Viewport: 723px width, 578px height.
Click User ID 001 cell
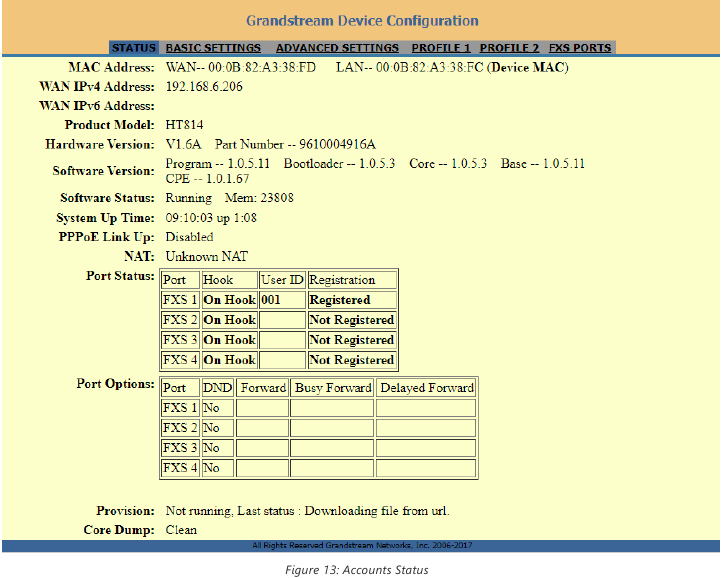coord(282,300)
